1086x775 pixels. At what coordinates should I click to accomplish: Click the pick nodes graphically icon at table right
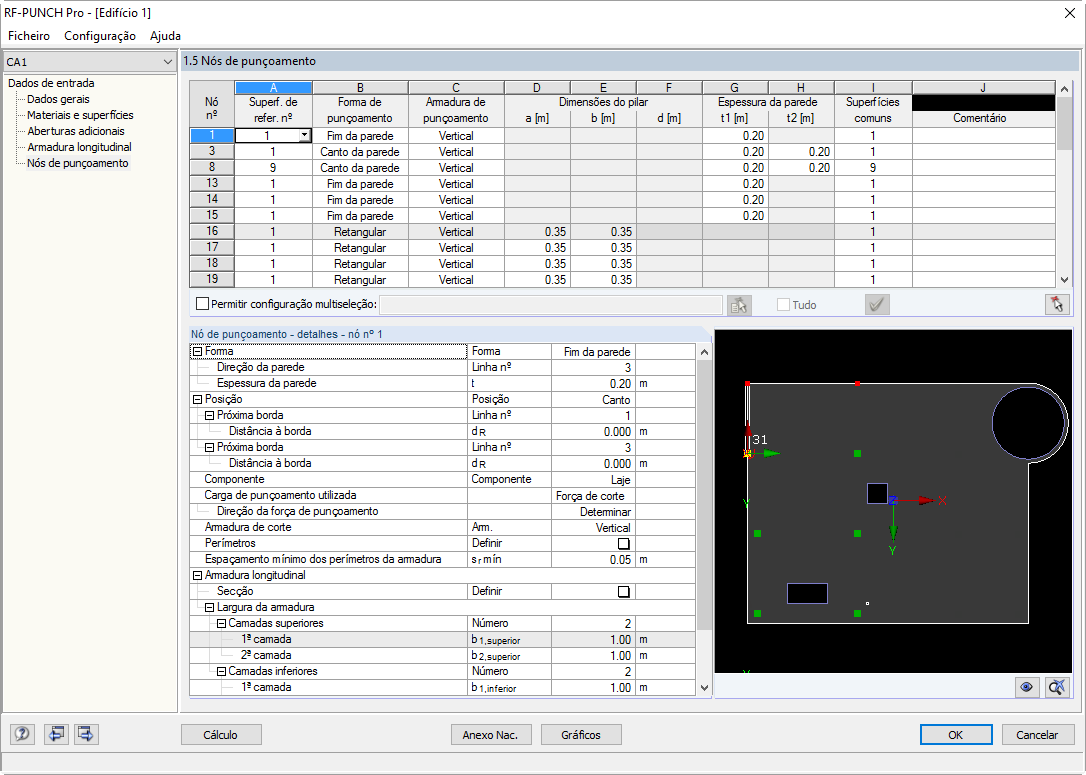[x=1057, y=305]
